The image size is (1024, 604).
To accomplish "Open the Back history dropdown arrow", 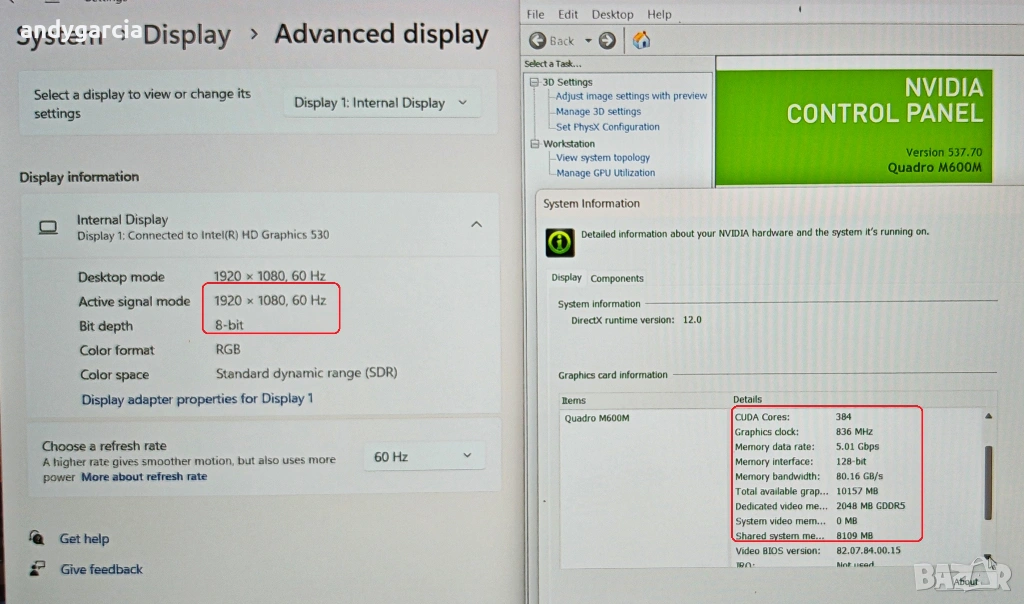I will tap(588, 41).
